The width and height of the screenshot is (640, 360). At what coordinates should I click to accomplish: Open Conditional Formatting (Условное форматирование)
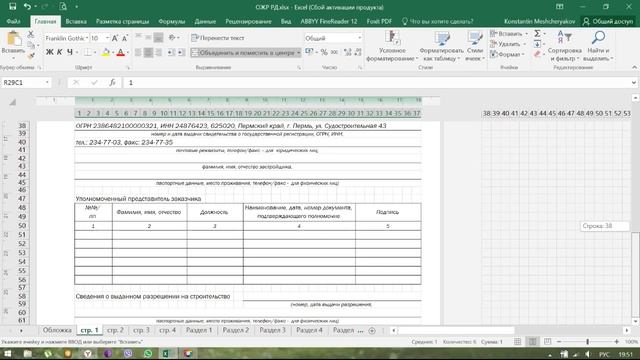click(x=392, y=46)
